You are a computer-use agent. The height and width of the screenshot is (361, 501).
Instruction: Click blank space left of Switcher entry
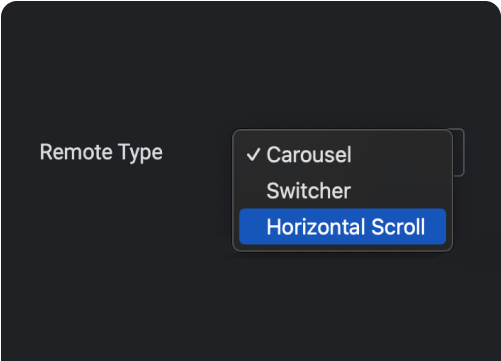tap(253, 191)
